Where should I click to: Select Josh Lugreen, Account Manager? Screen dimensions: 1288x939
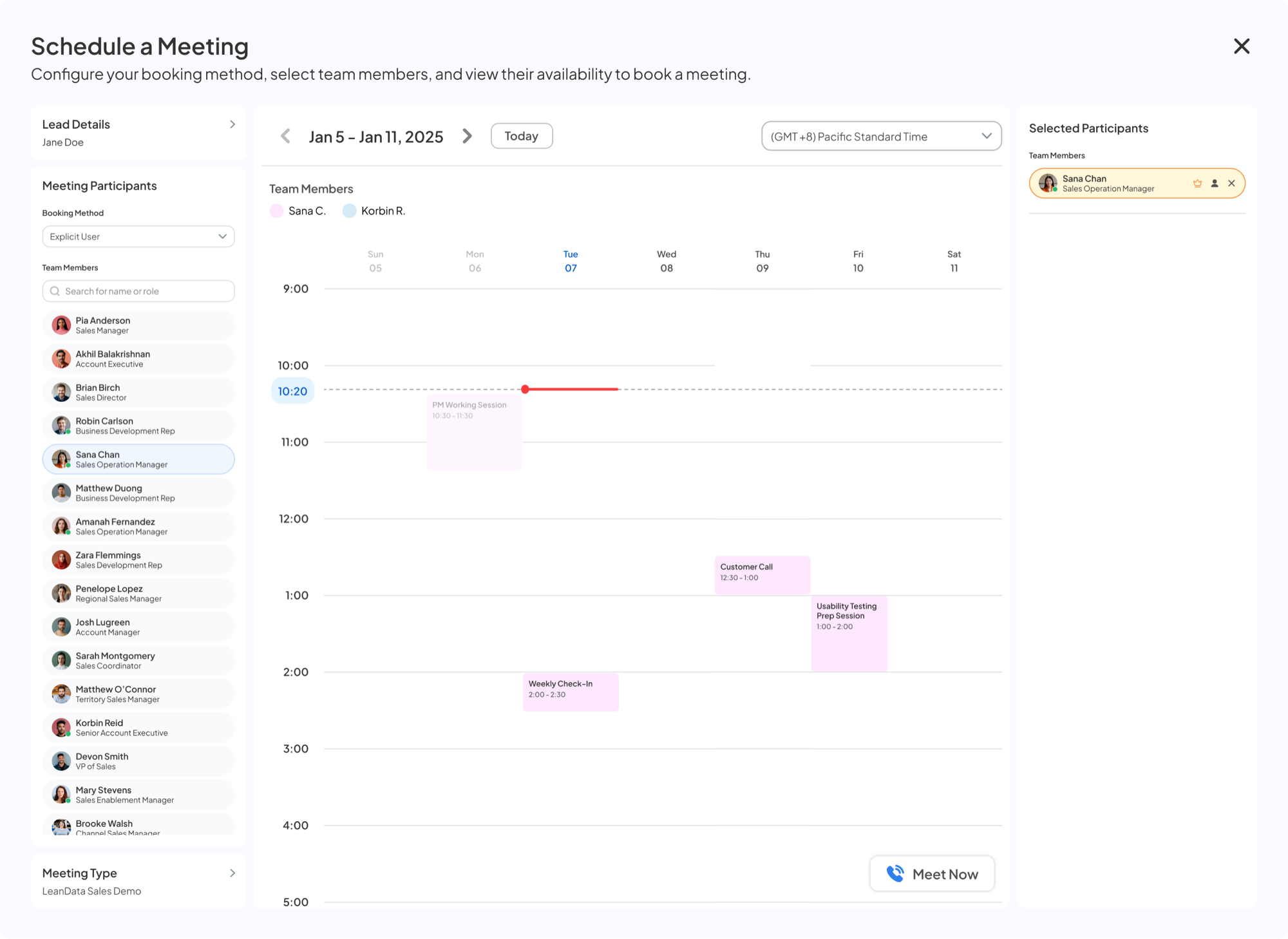138,627
